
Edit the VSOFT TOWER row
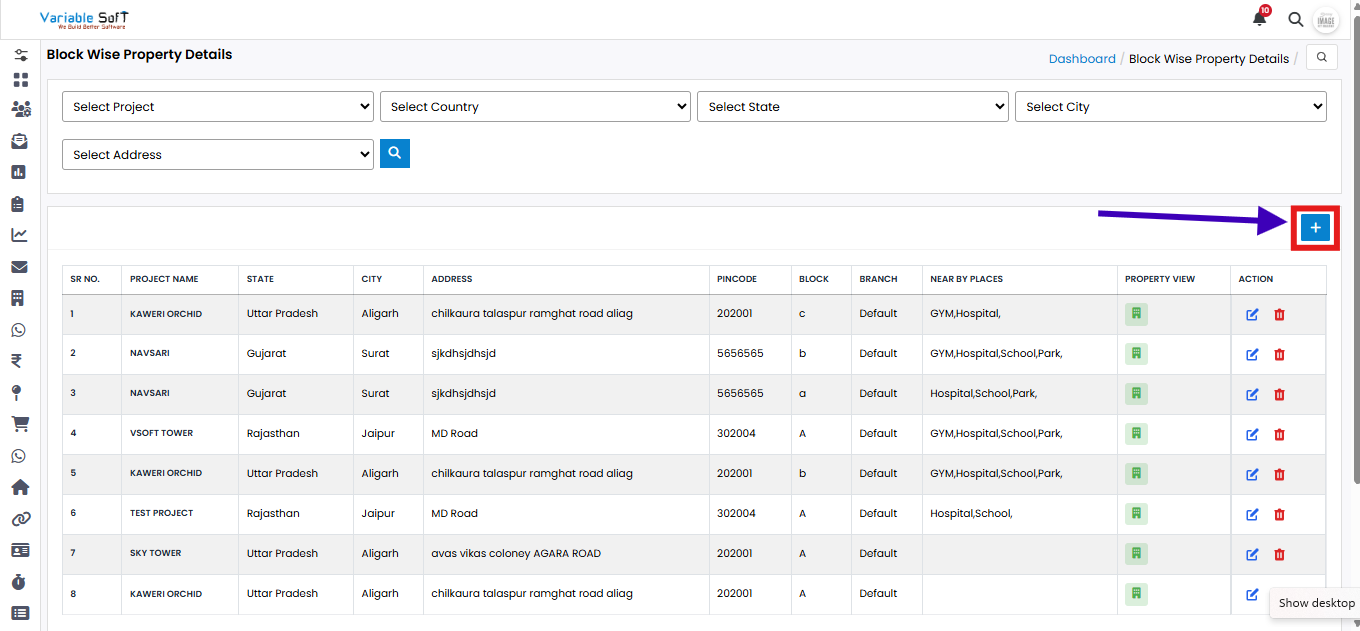[1252, 434]
